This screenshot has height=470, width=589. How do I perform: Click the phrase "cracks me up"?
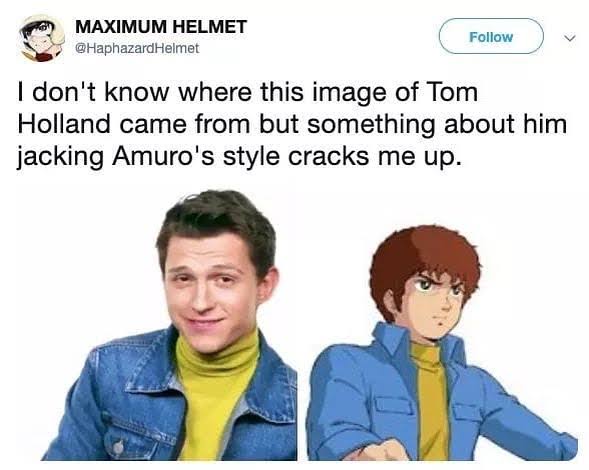[374, 156]
